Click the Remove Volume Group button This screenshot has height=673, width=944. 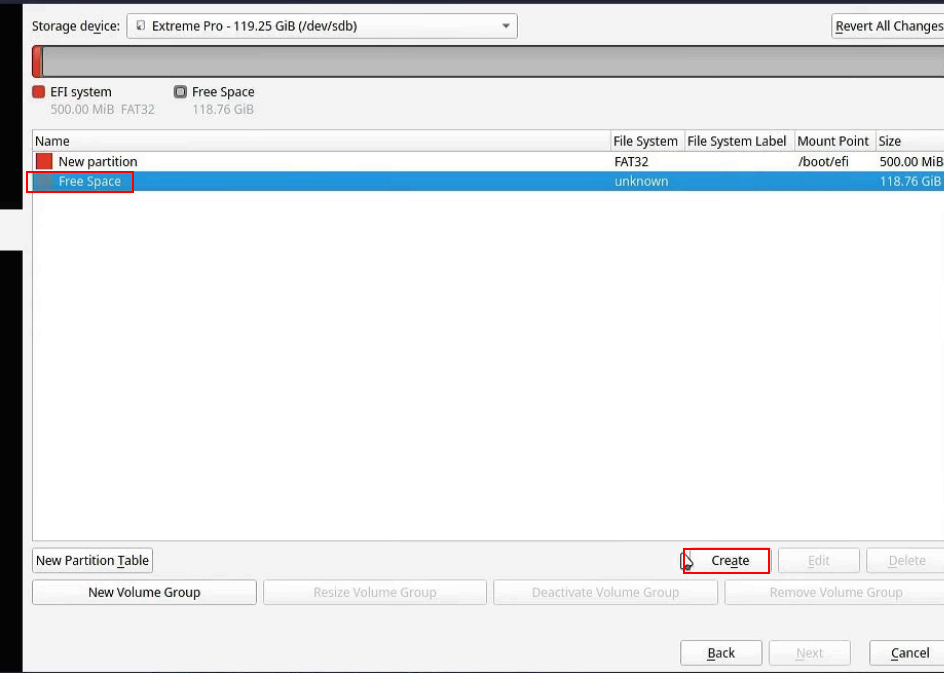(836, 592)
